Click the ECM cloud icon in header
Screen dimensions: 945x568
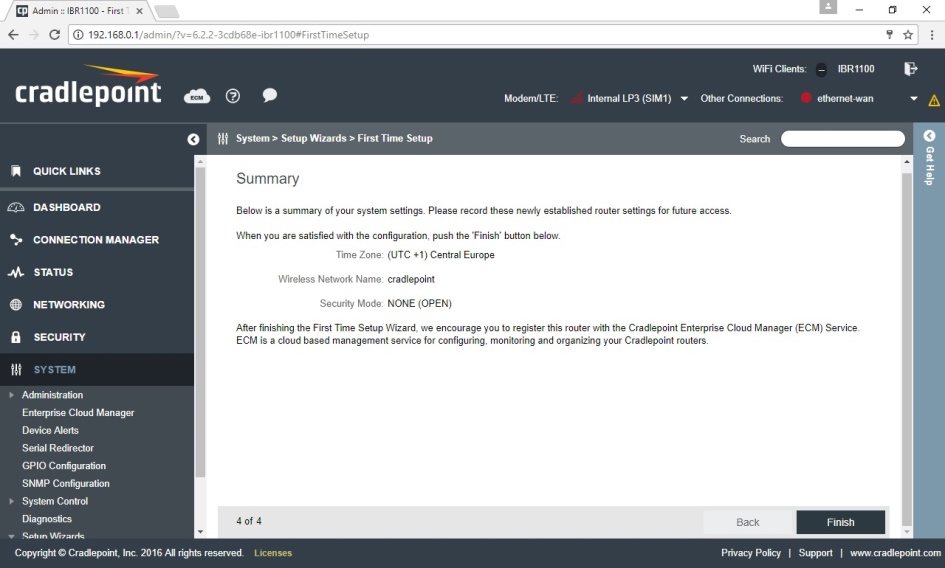tap(198, 97)
